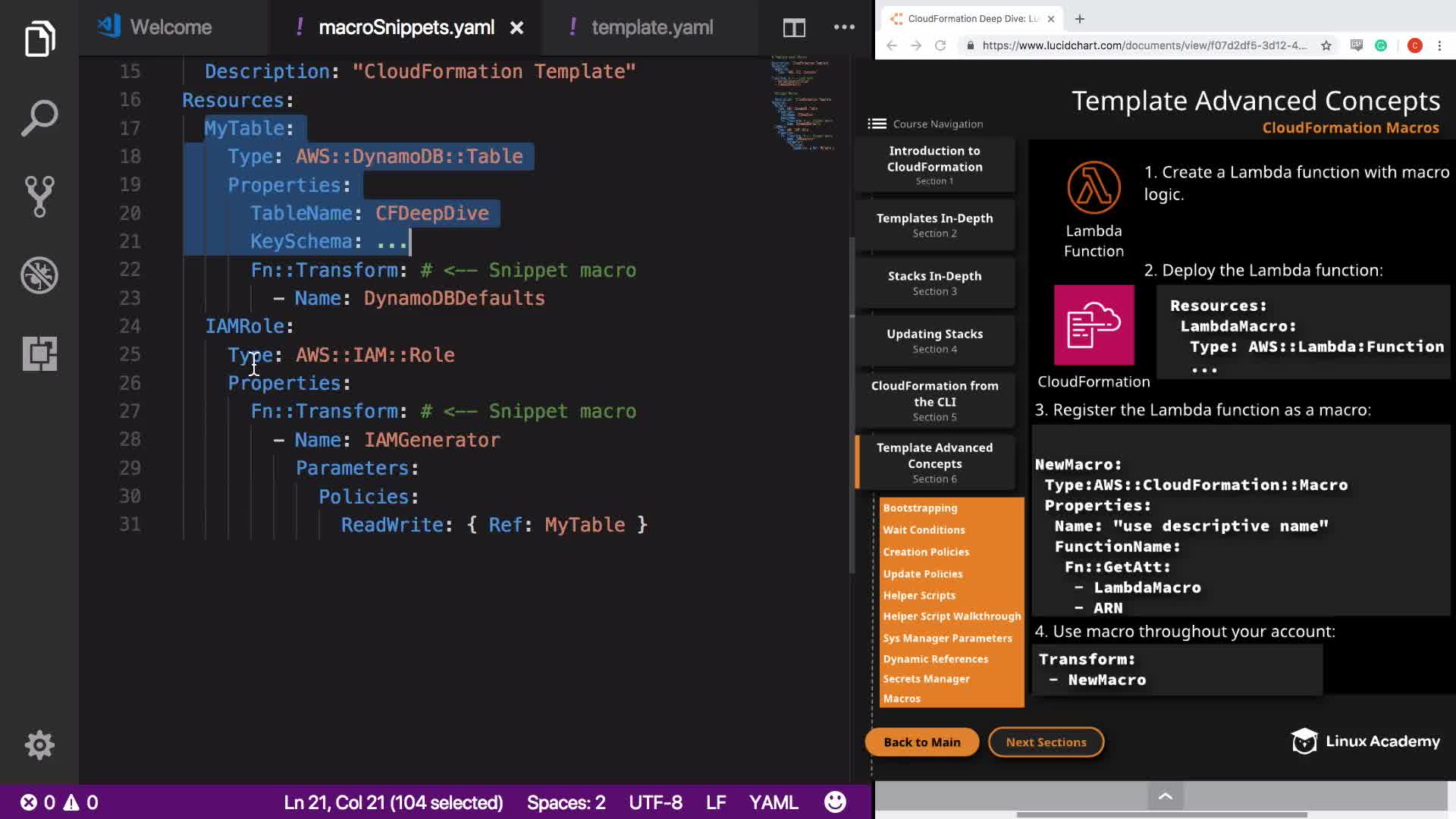Image resolution: width=1456 pixels, height=819 pixels.
Task: Switch to the Welcome tab
Action: [171, 28]
